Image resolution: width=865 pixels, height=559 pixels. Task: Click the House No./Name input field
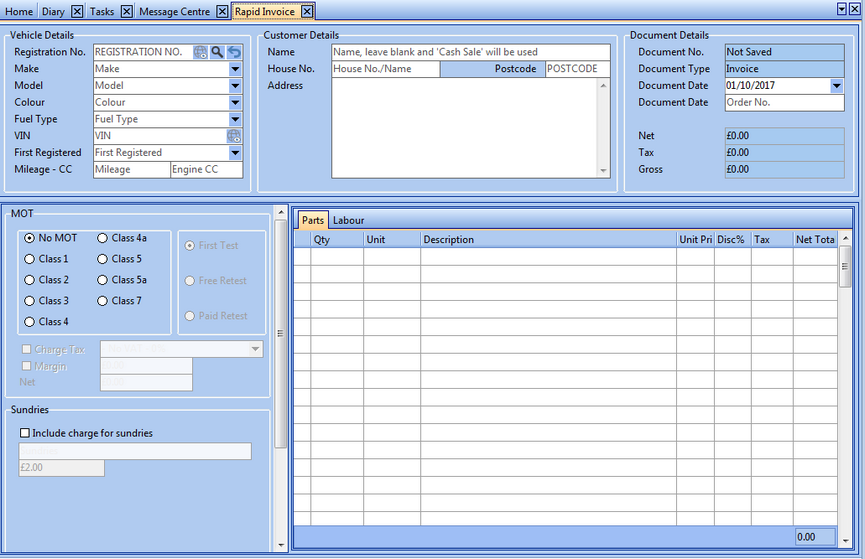pos(386,69)
